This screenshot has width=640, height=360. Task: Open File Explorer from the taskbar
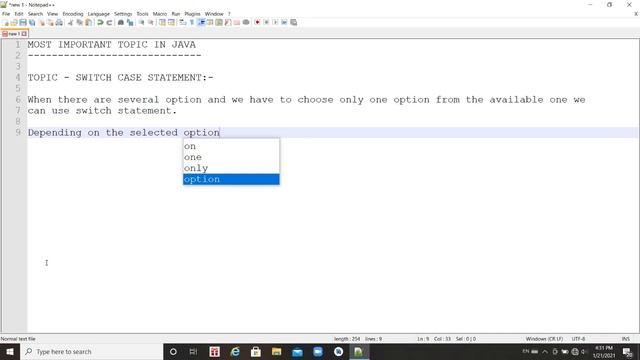coord(276,351)
